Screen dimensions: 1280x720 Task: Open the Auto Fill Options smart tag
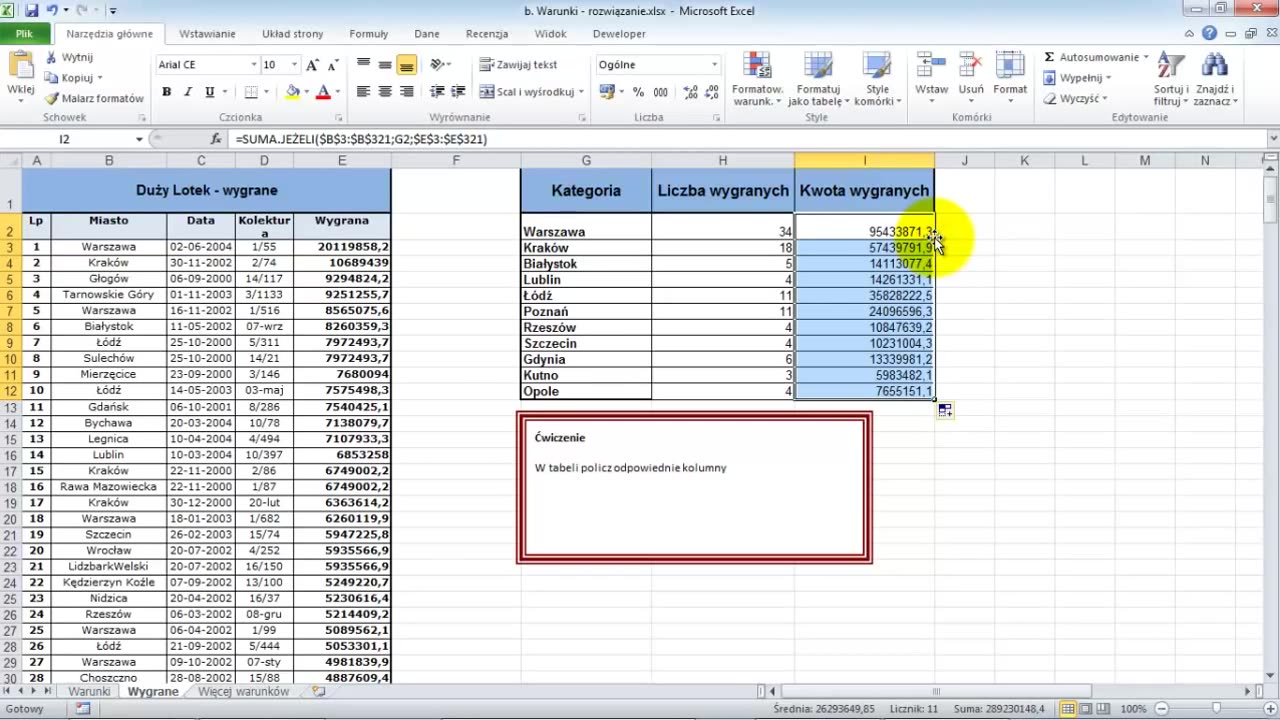point(945,410)
